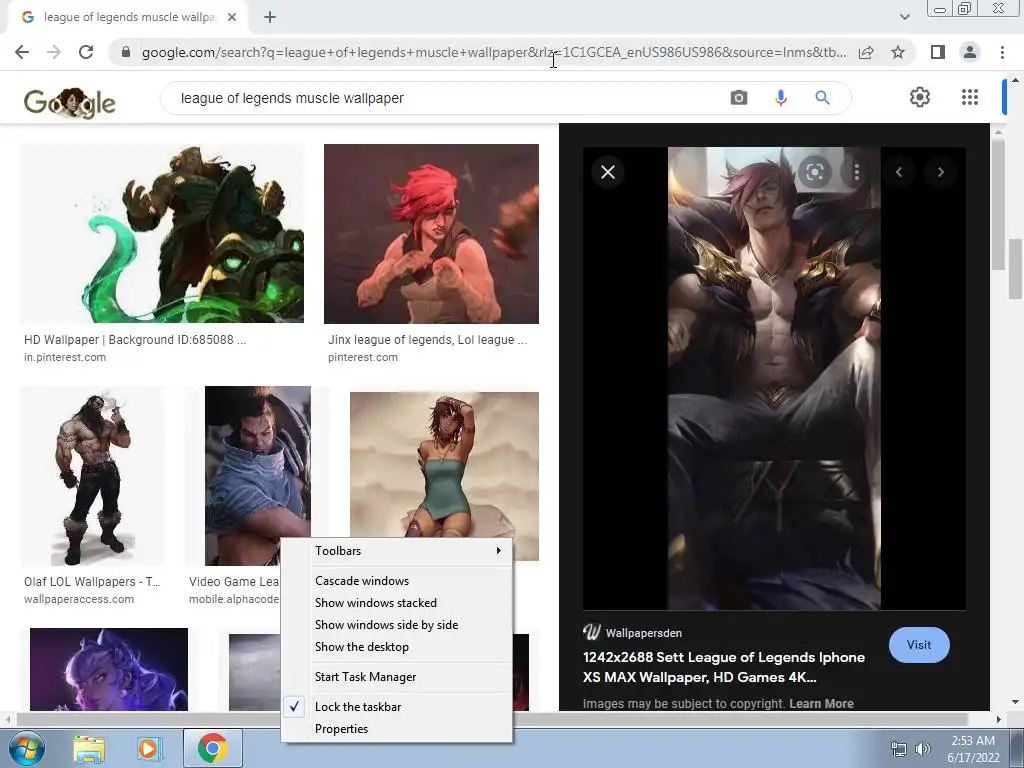
Task: Open the Windows Start menu
Action: [26, 748]
